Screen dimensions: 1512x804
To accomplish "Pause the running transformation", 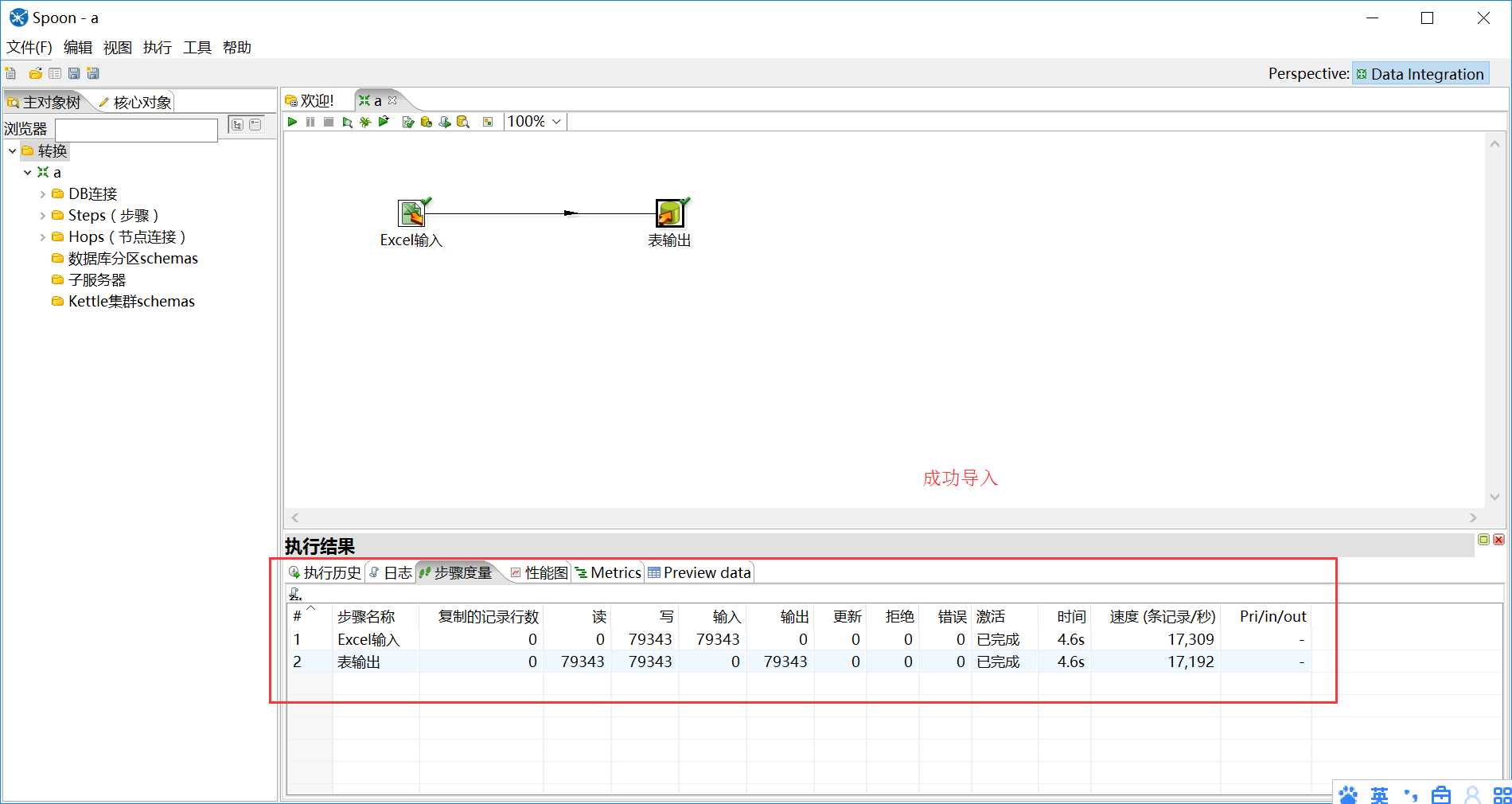I will pyautogui.click(x=310, y=122).
